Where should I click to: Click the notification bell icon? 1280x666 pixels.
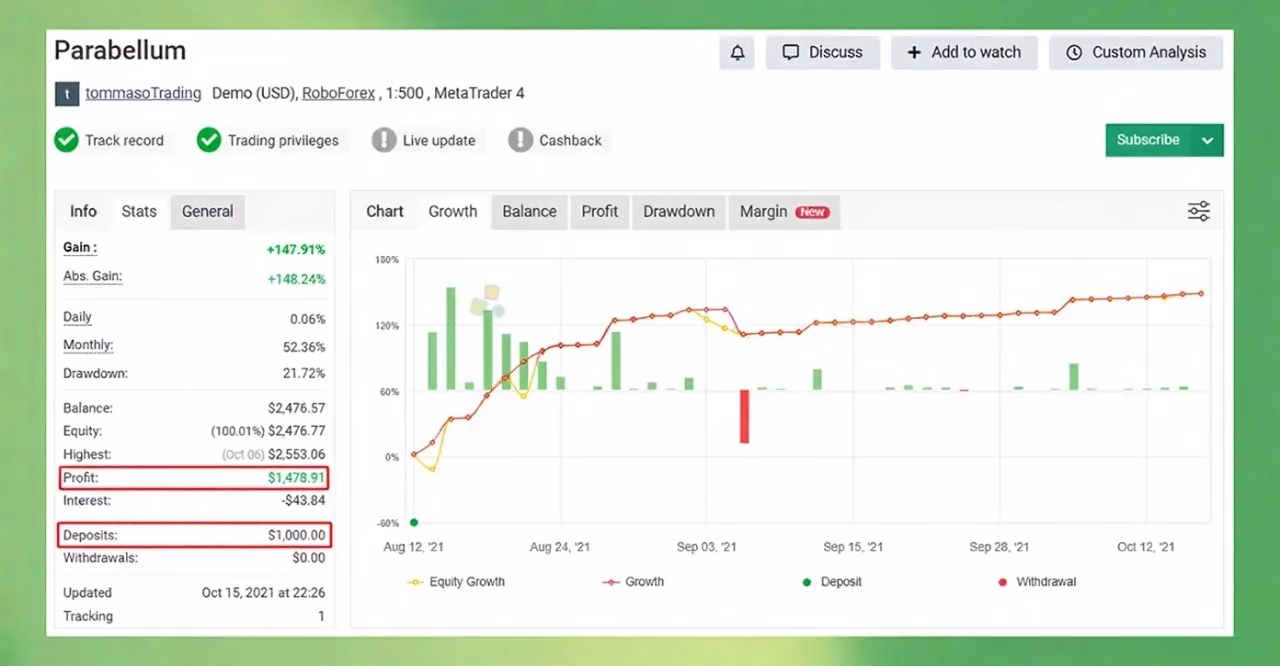click(x=737, y=53)
